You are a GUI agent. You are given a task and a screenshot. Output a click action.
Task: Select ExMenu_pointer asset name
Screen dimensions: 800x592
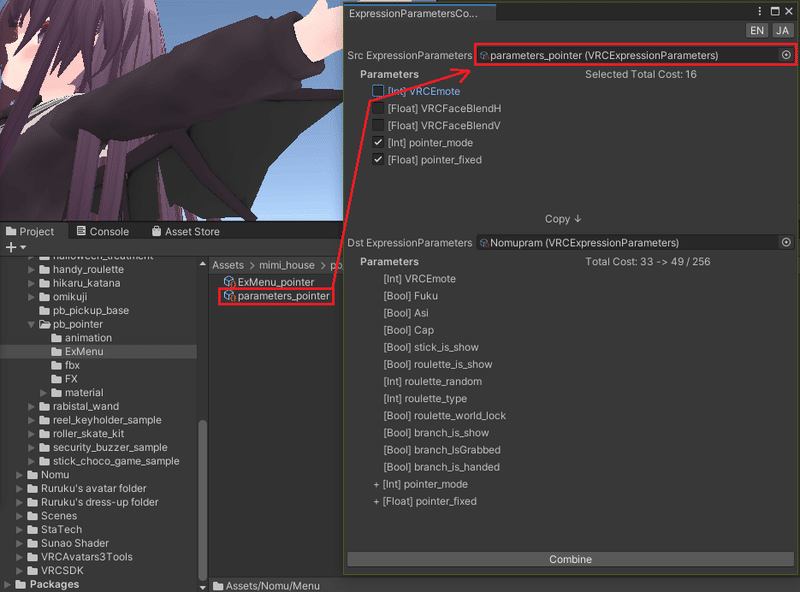pyautogui.click(x=276, y=282)
